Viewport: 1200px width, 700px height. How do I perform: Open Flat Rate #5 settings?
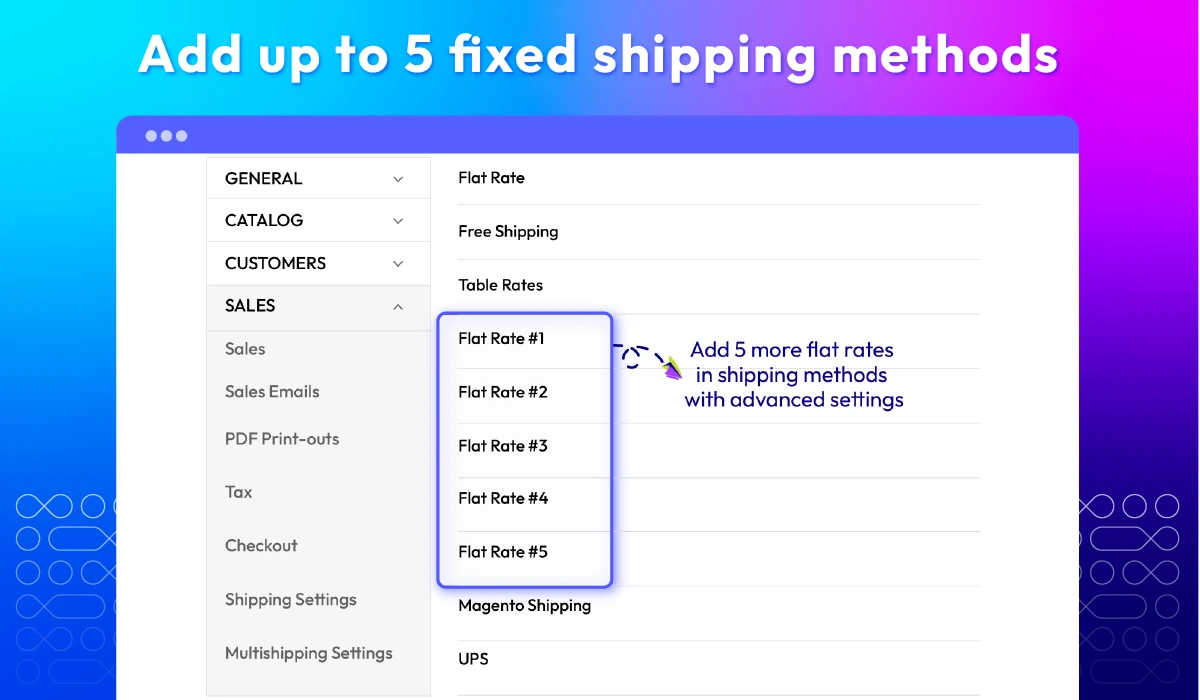tap(503, 552)
